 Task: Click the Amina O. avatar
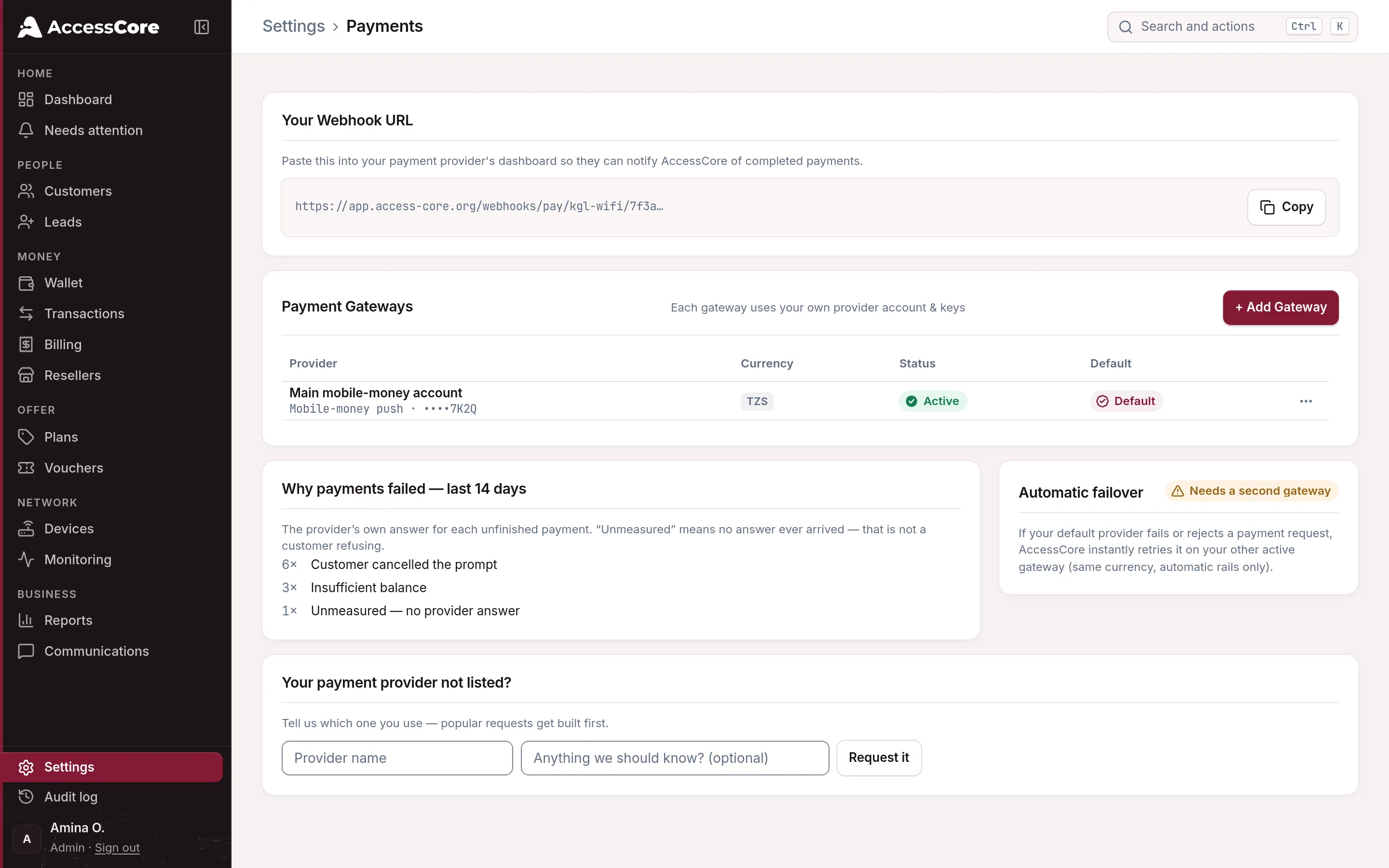(27, 839)
